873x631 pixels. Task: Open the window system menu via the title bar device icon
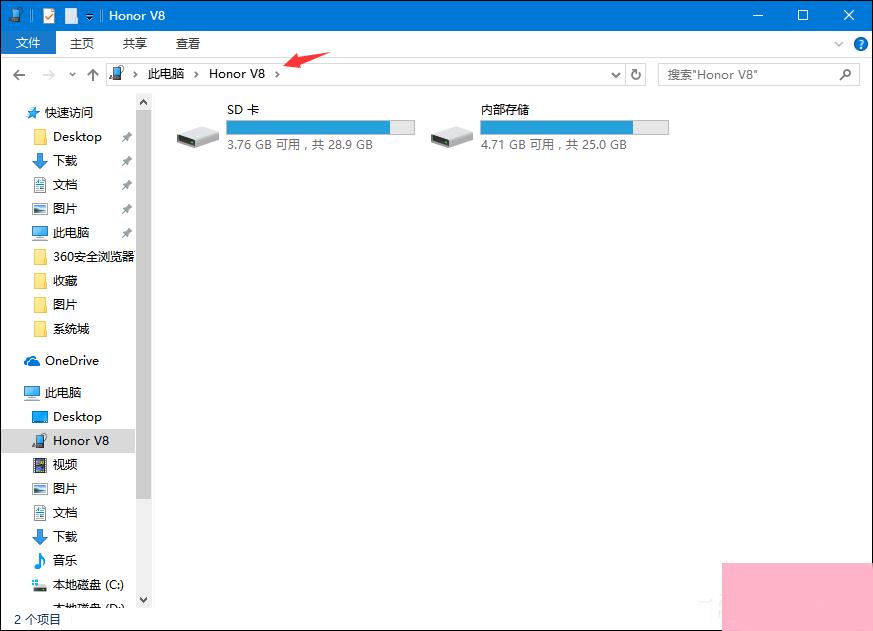(16, 15)
